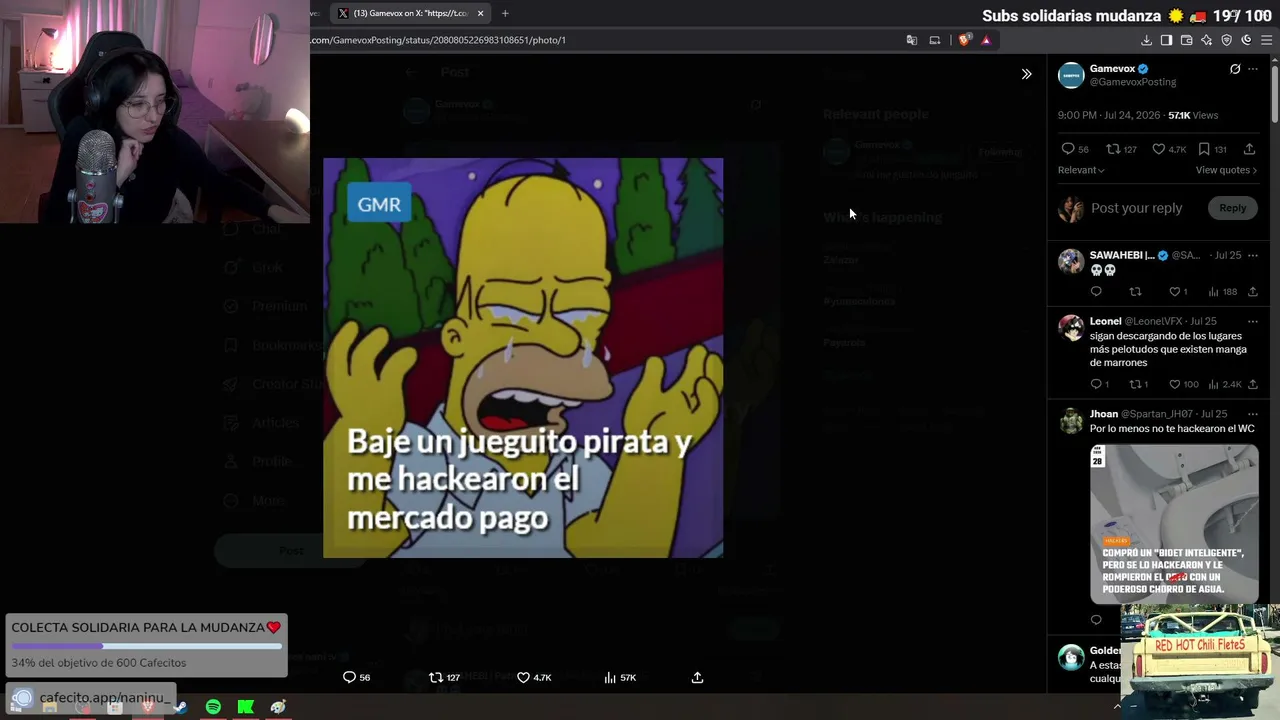
Task: Open the smart bidet image in Jhoan's reply
Action: pos(1174,523)
